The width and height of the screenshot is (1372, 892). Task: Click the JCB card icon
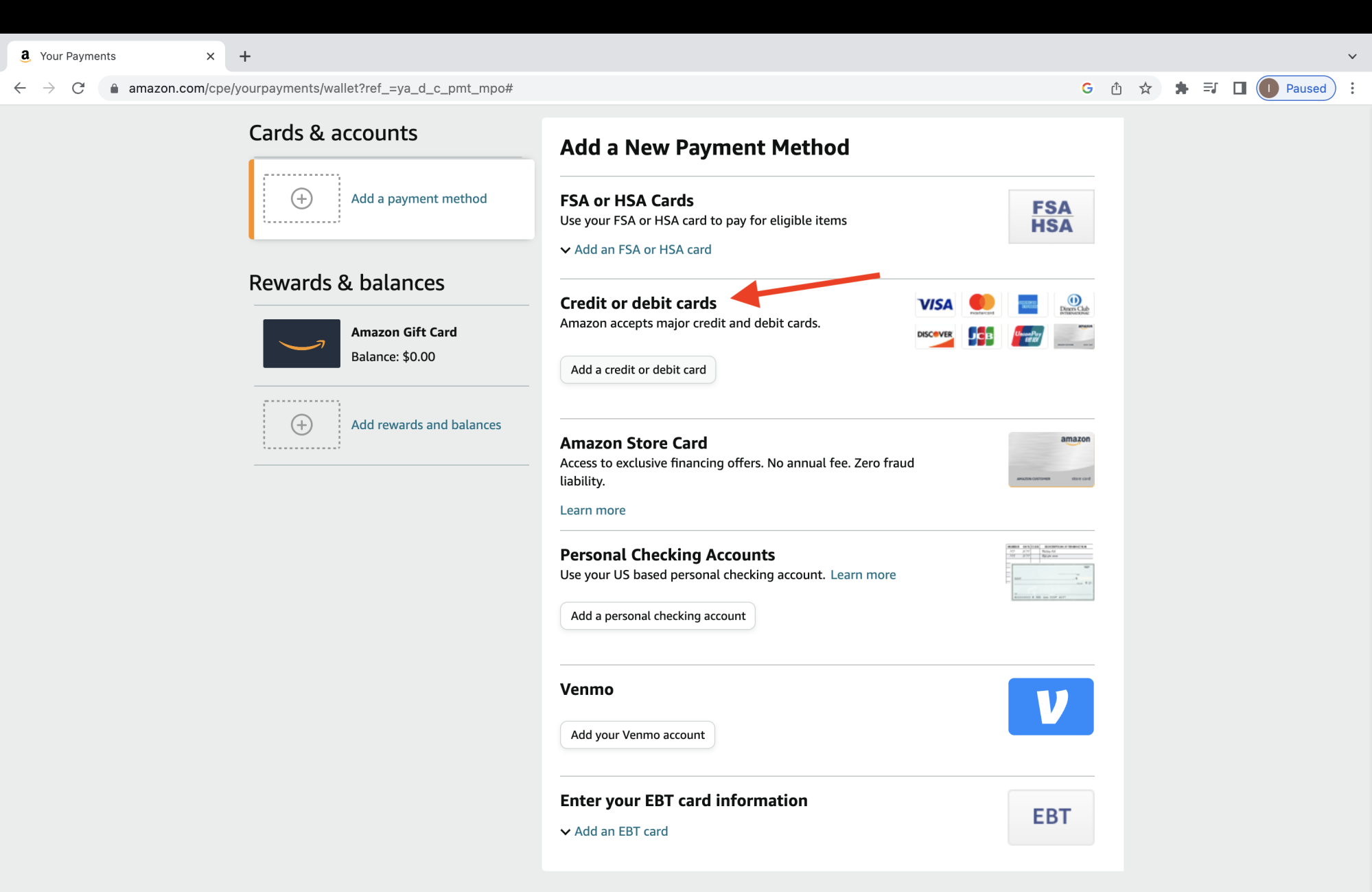981,334
